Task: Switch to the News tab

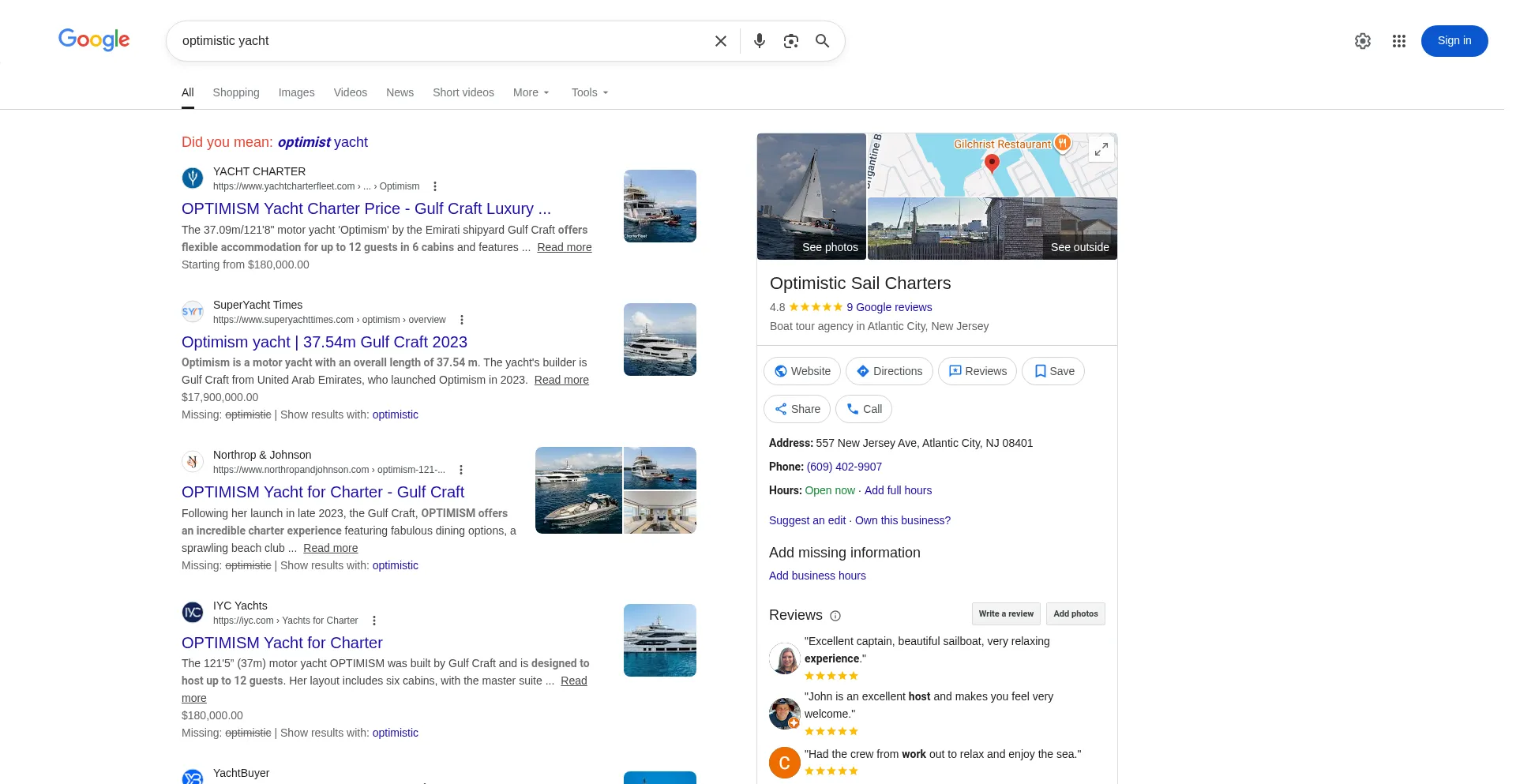Action: [x=400, y=92]
